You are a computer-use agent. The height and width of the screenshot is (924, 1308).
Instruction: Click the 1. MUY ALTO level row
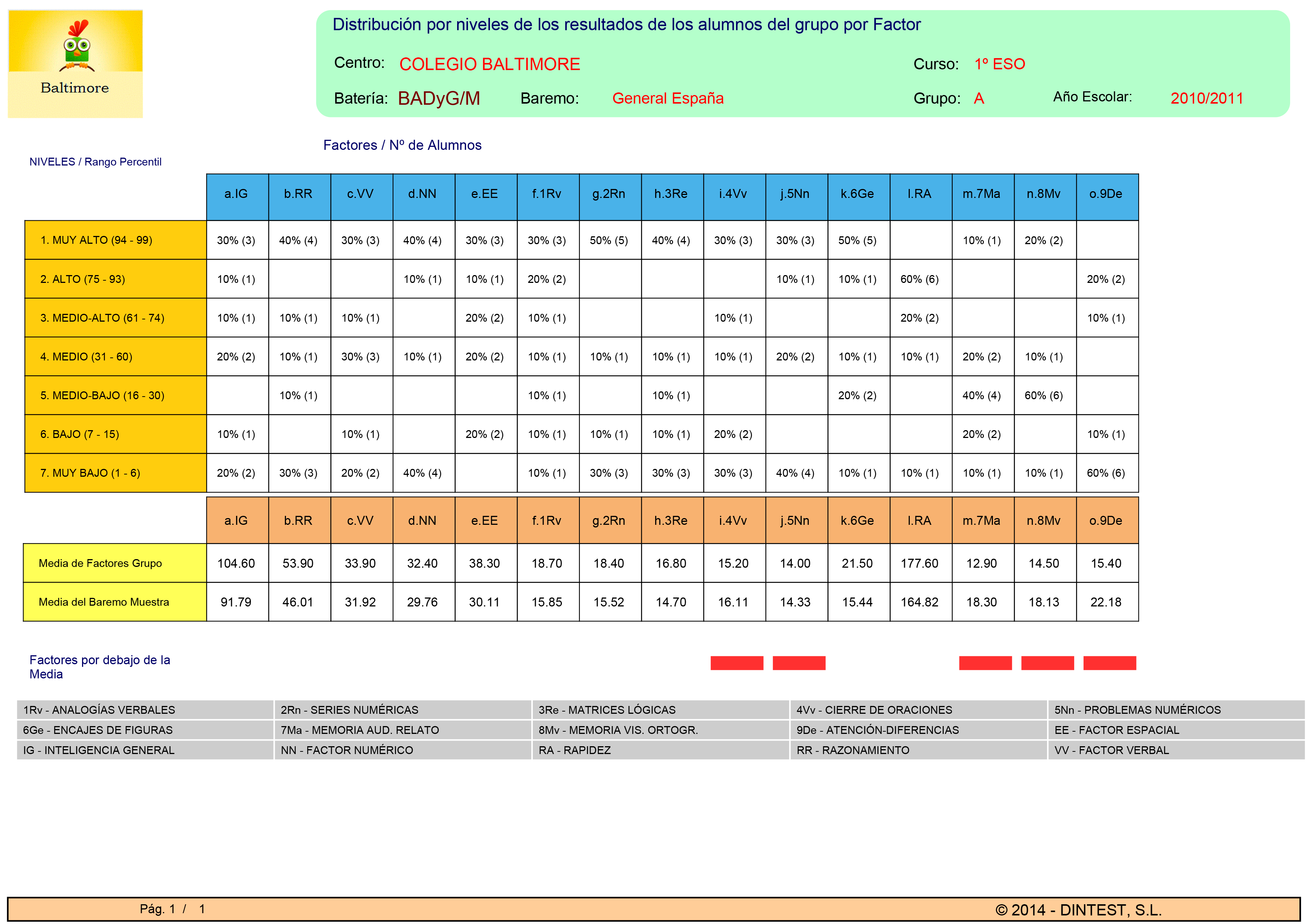(x=115, y=240)
